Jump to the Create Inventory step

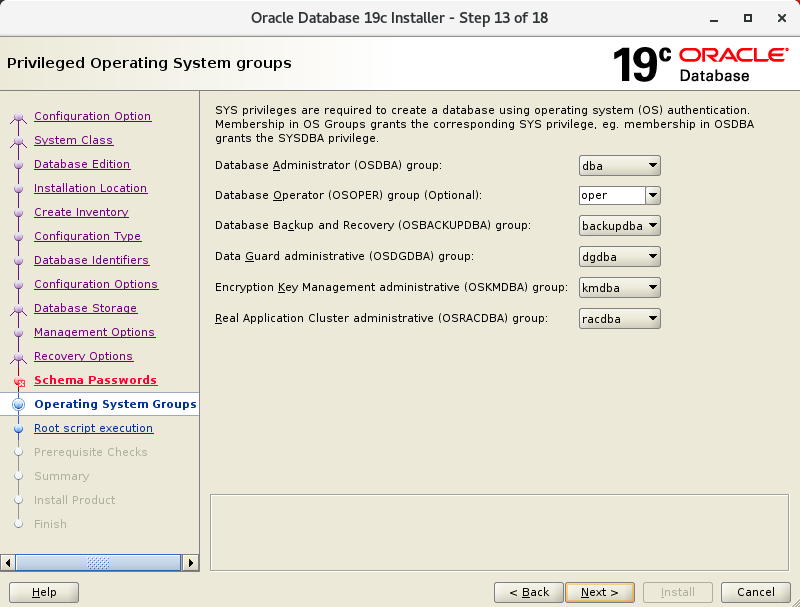pyautogui.click(x=81, y=212)
